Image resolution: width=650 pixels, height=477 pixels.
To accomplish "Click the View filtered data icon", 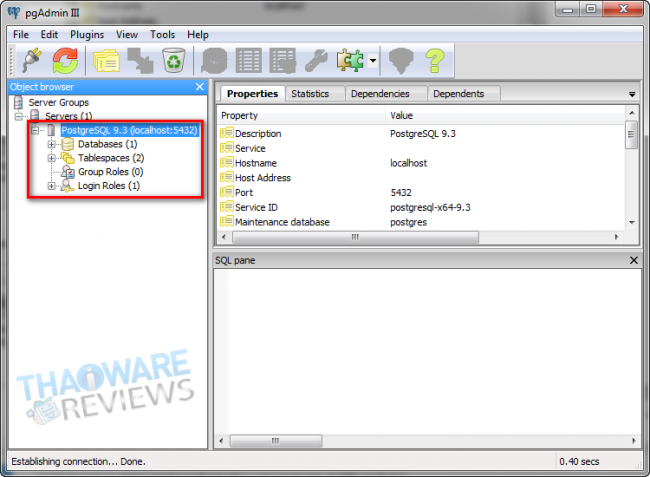I will [x=282, y=61].
